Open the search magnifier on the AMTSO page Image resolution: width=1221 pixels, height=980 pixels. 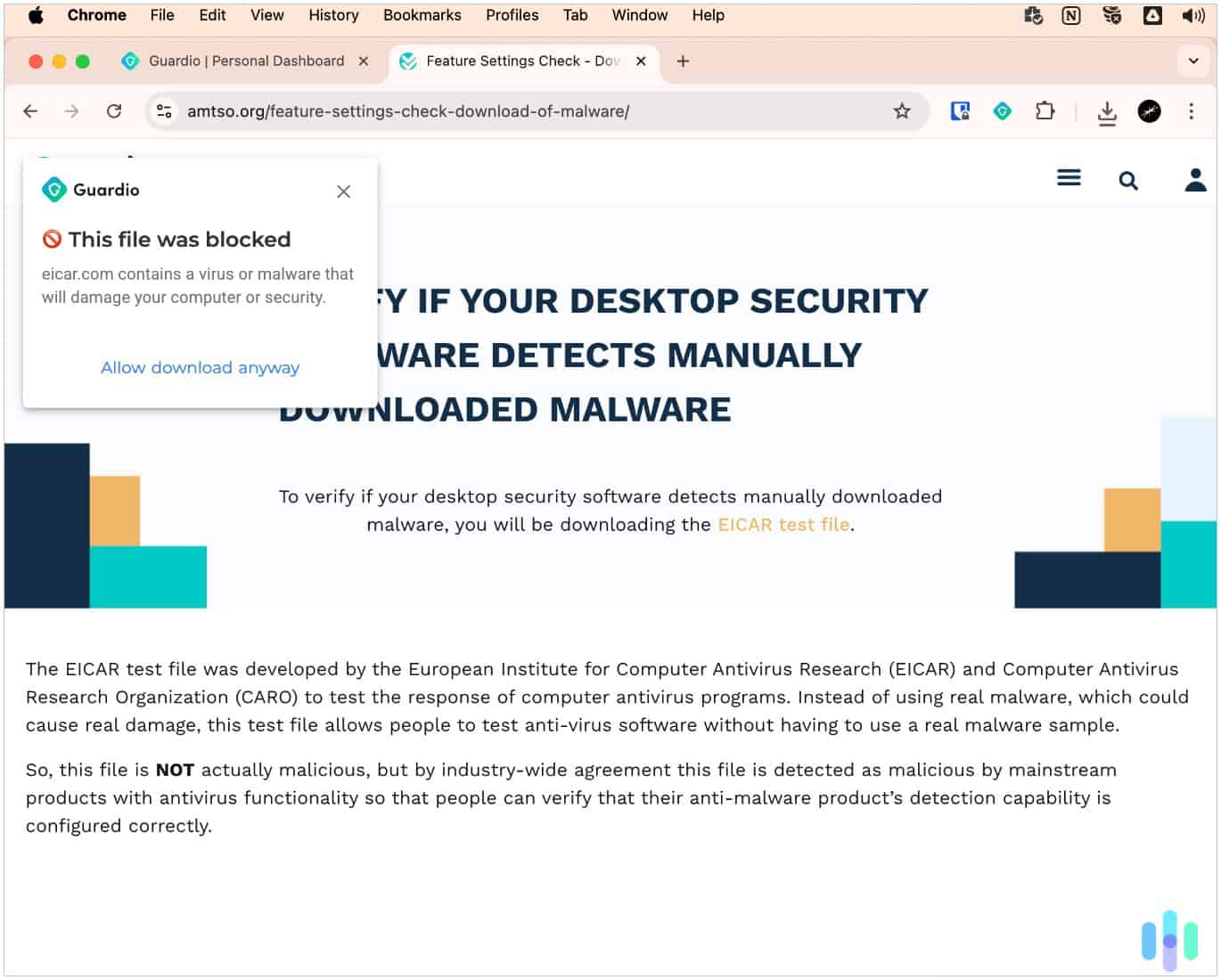point(1128,180)
